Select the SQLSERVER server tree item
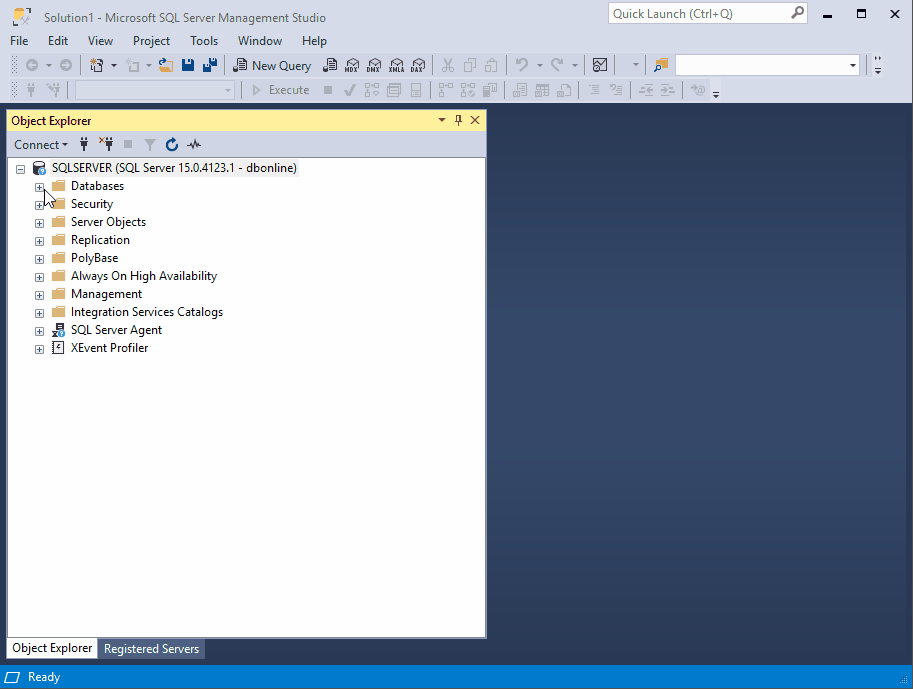The height and width of the screenshot is (689, 913). pyautogui.click(x=174, y=168)
